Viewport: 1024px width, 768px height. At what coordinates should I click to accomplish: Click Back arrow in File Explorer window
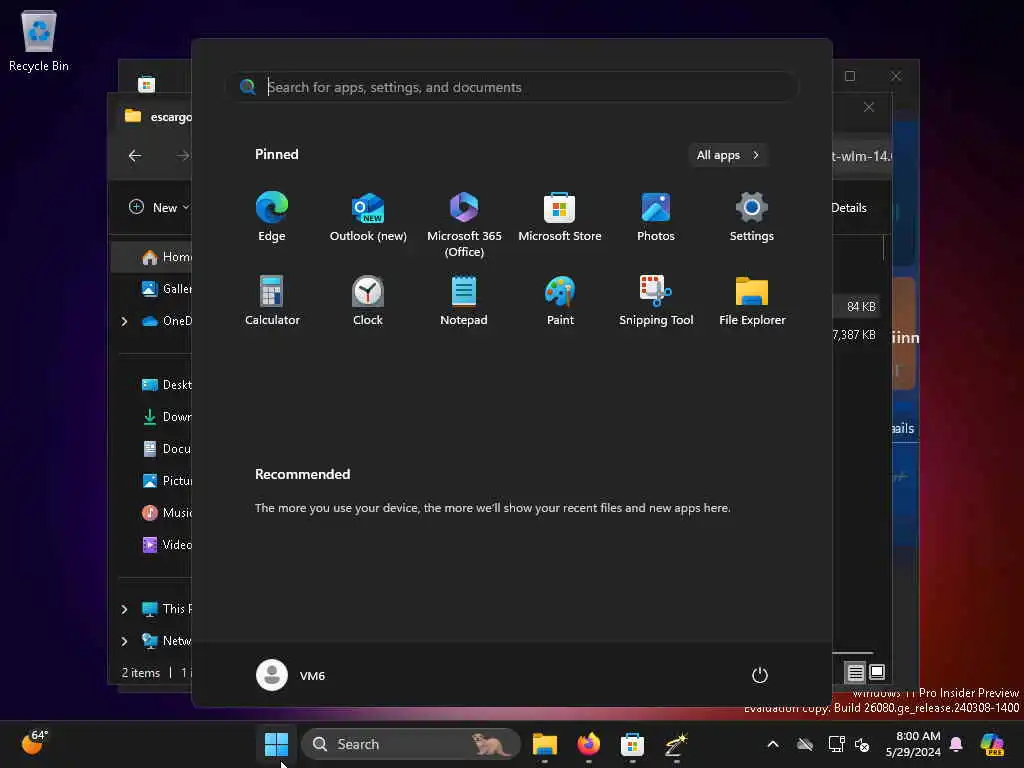[x=135, y=155]
